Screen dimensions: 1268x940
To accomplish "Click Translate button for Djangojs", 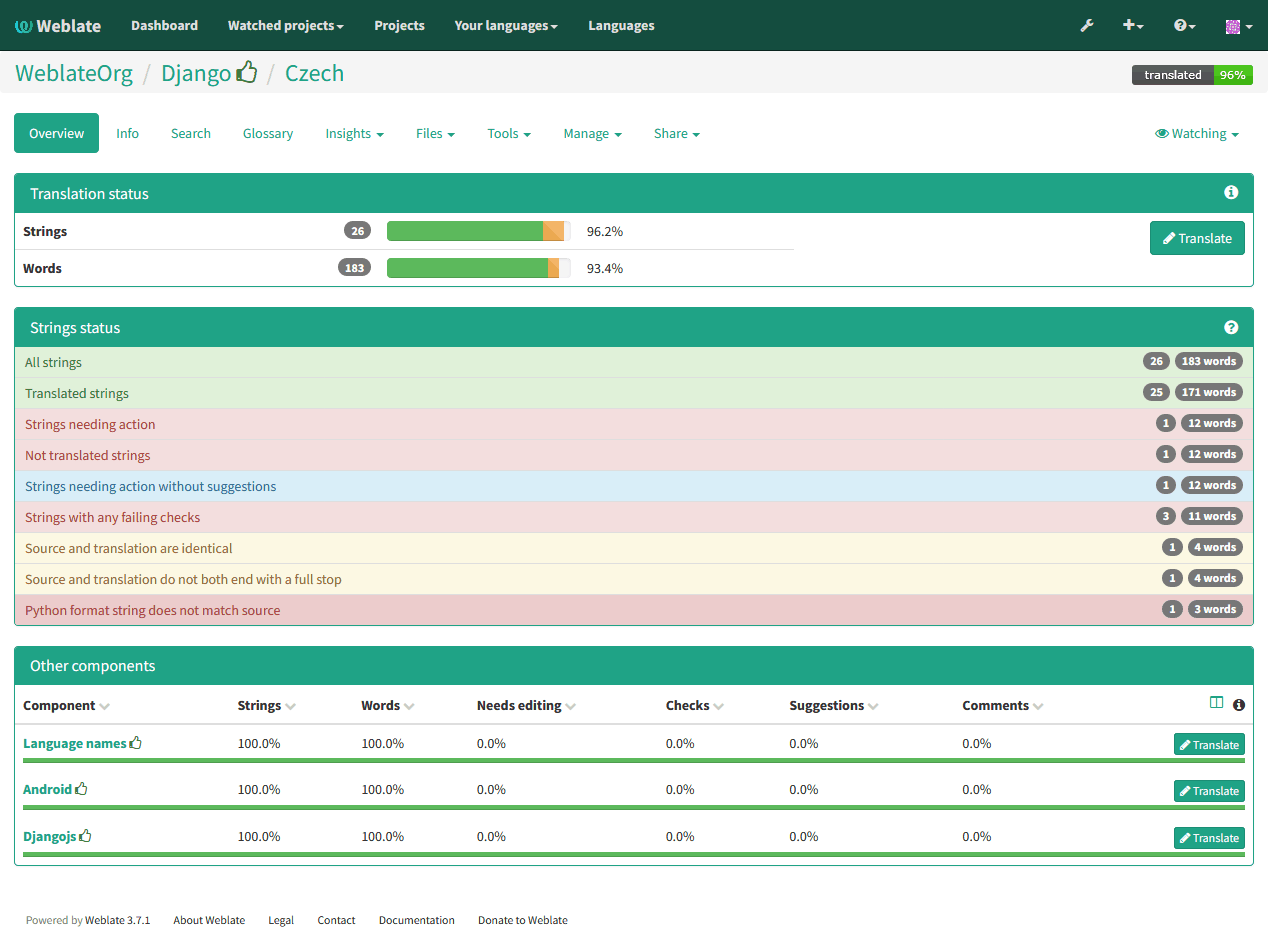I will pos(1209,837).
